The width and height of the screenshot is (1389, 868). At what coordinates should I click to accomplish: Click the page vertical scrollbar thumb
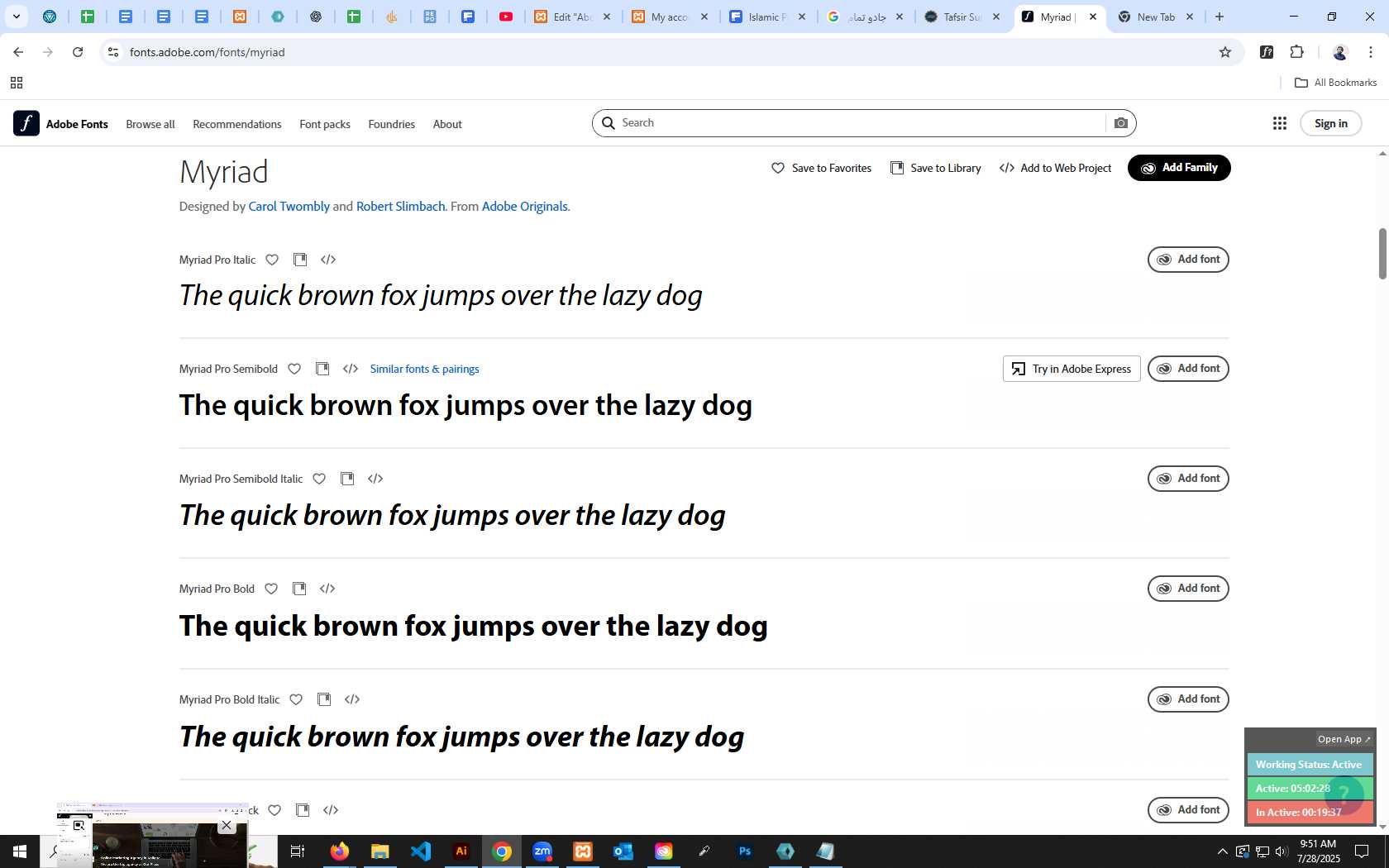point(1382,254)
